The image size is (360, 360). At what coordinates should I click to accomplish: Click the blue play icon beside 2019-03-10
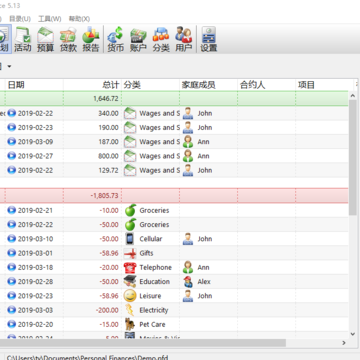12,239
